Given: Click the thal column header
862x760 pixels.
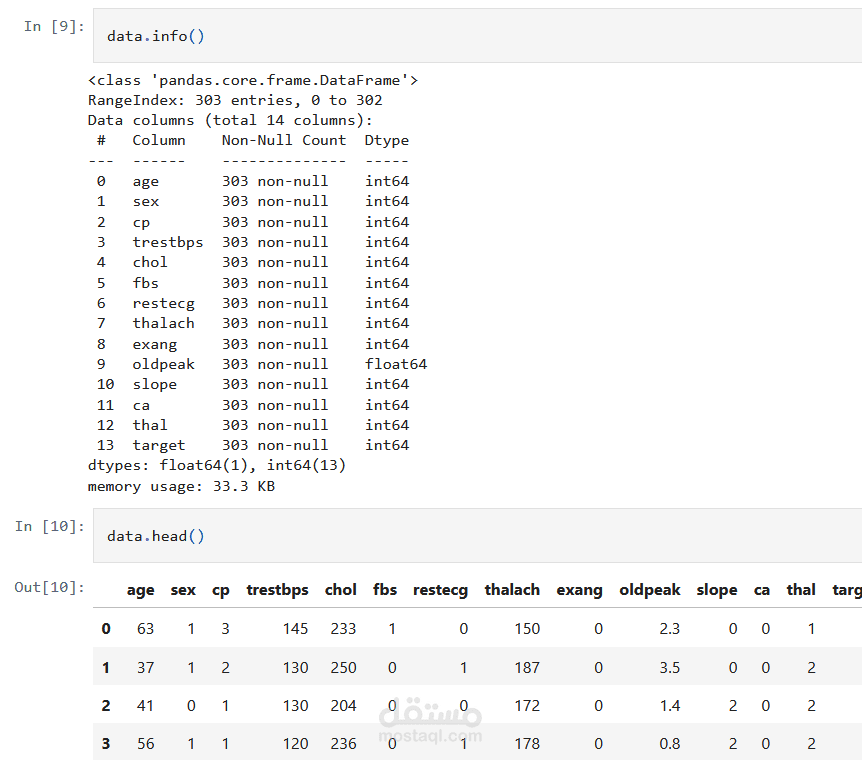Looking at the screenshot, I should 801,590.
